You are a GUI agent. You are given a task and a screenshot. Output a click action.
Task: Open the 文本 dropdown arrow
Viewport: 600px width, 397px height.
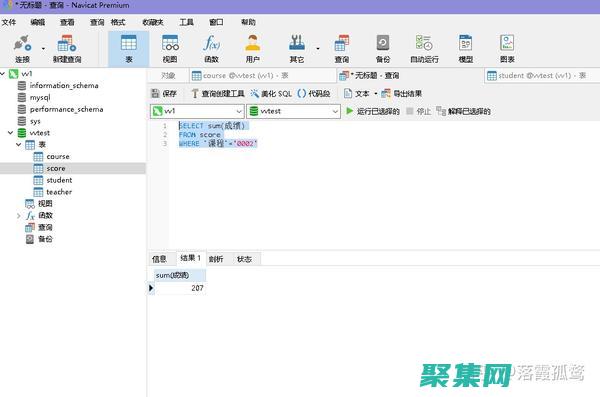tap(375, 93)
